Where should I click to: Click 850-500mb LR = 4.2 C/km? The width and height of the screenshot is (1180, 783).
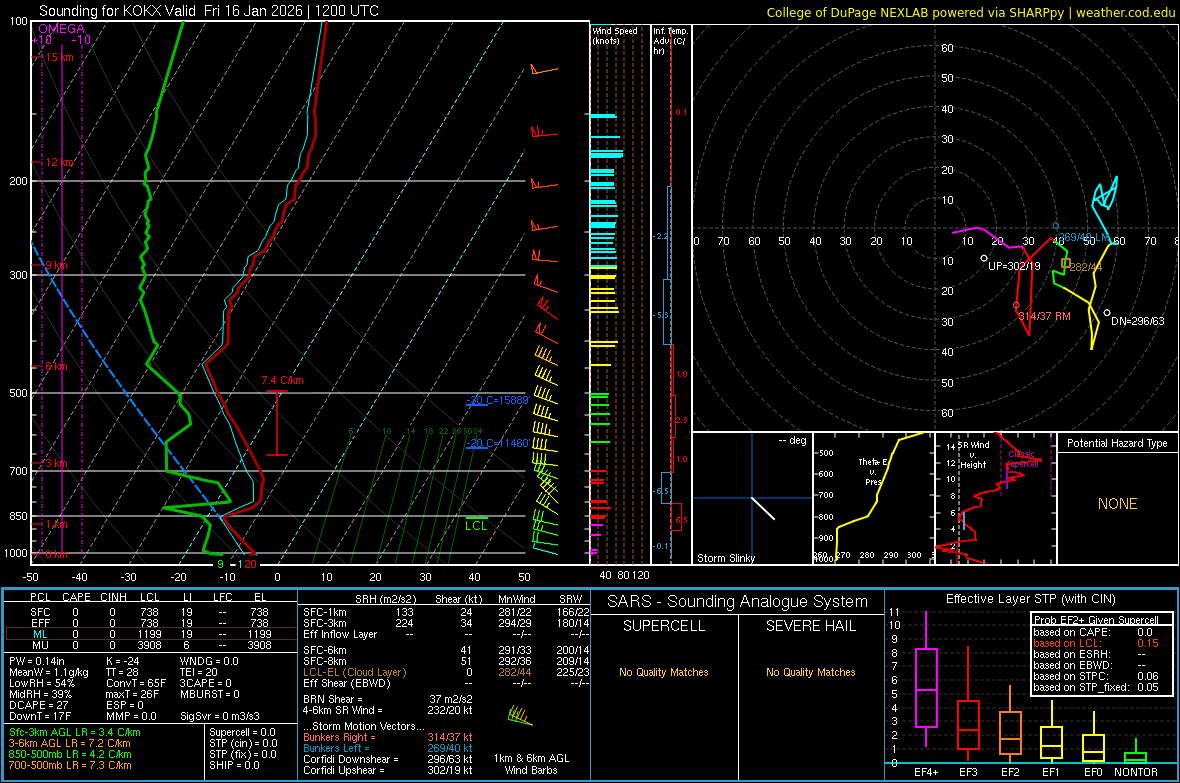pos(70,754)
